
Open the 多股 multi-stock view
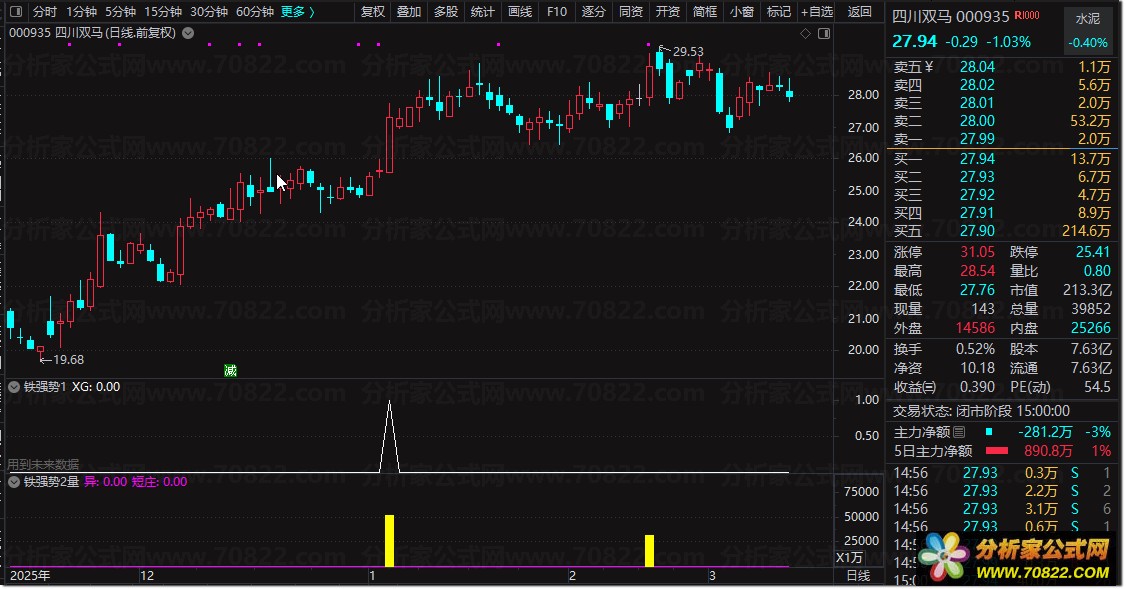click(x=446, y=11)
